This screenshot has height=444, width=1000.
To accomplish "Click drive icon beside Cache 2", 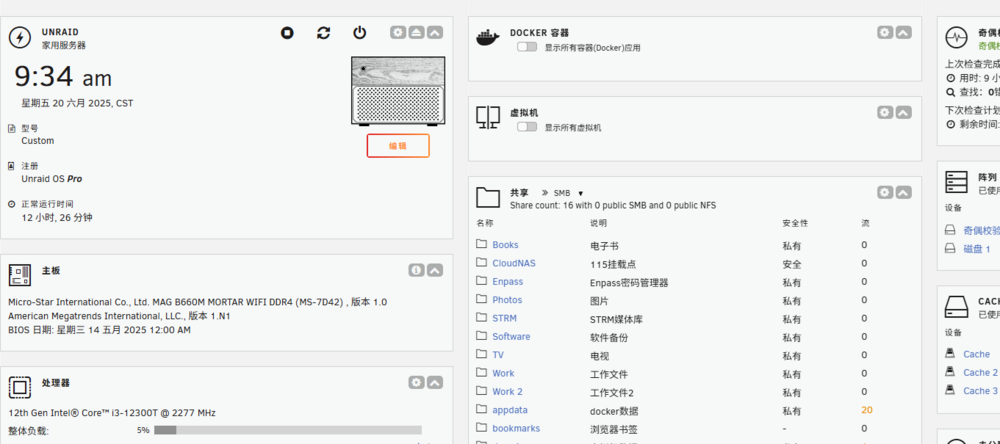I will coord(950,372).
